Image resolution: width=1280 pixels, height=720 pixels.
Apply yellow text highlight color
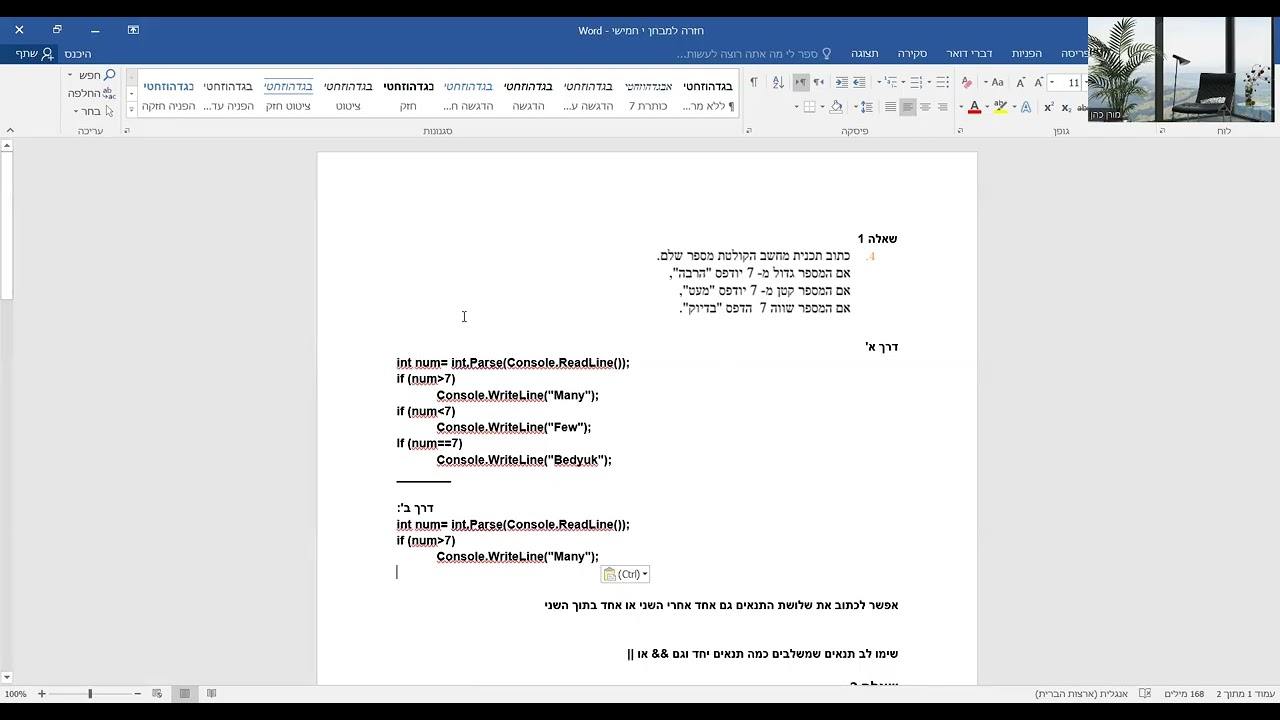tap(1000, 107)
